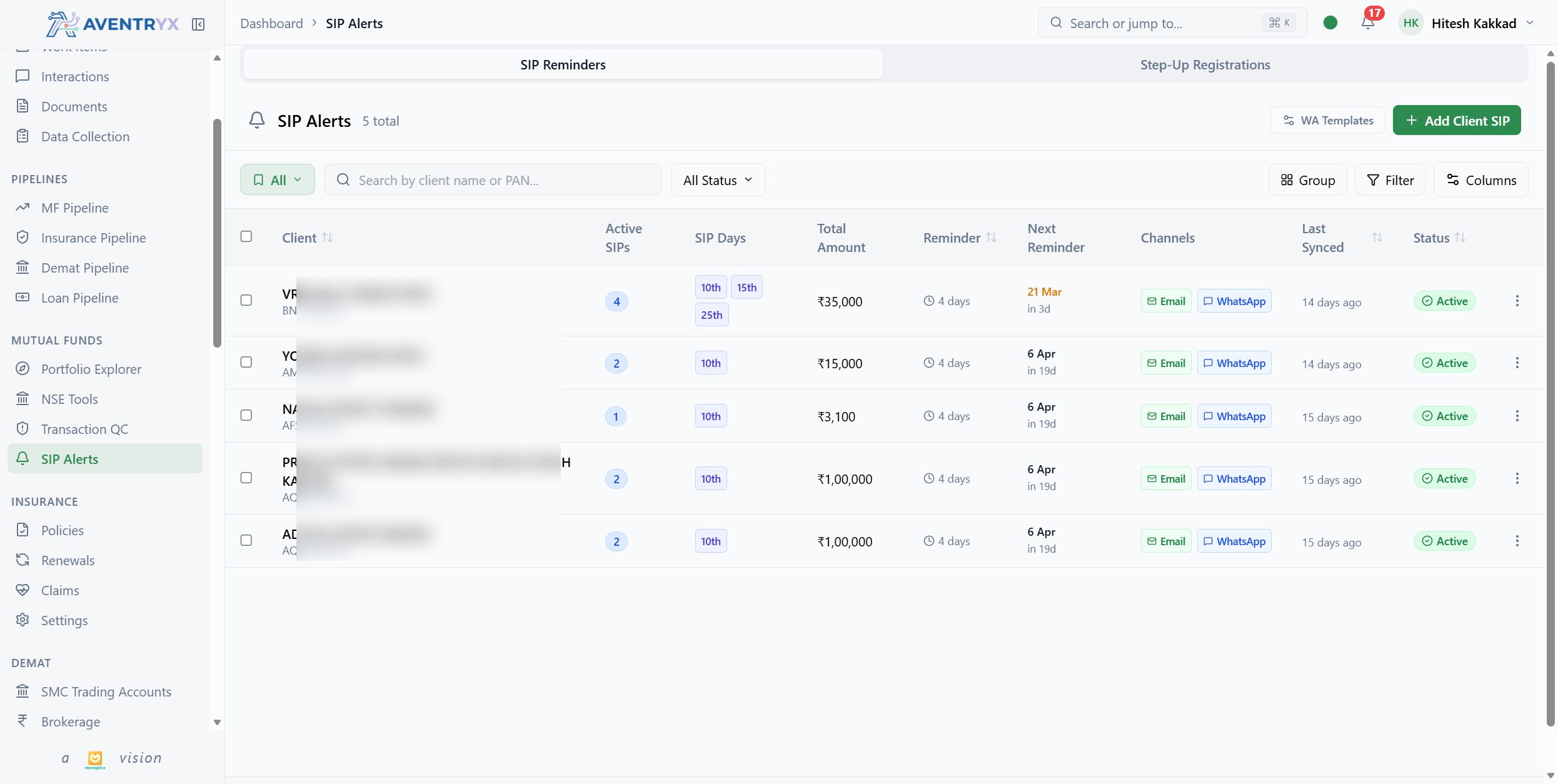1558x784 pixels.
Task: Open Transaction QC in the sidebar
Action: click(x=84, y=429)
